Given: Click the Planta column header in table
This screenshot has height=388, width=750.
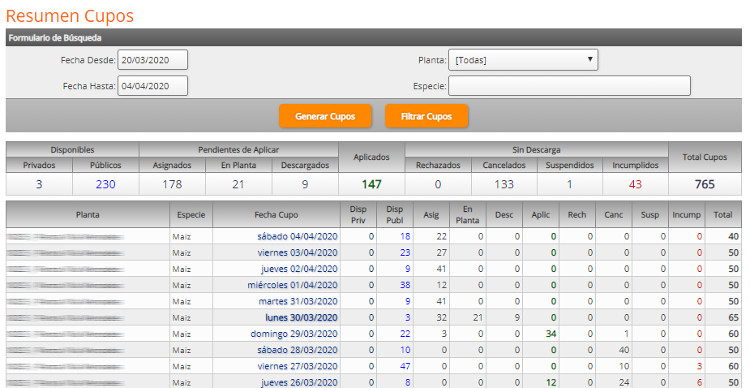Looking at the screenshot, I should pyautogui.click(x=88, y=215).
